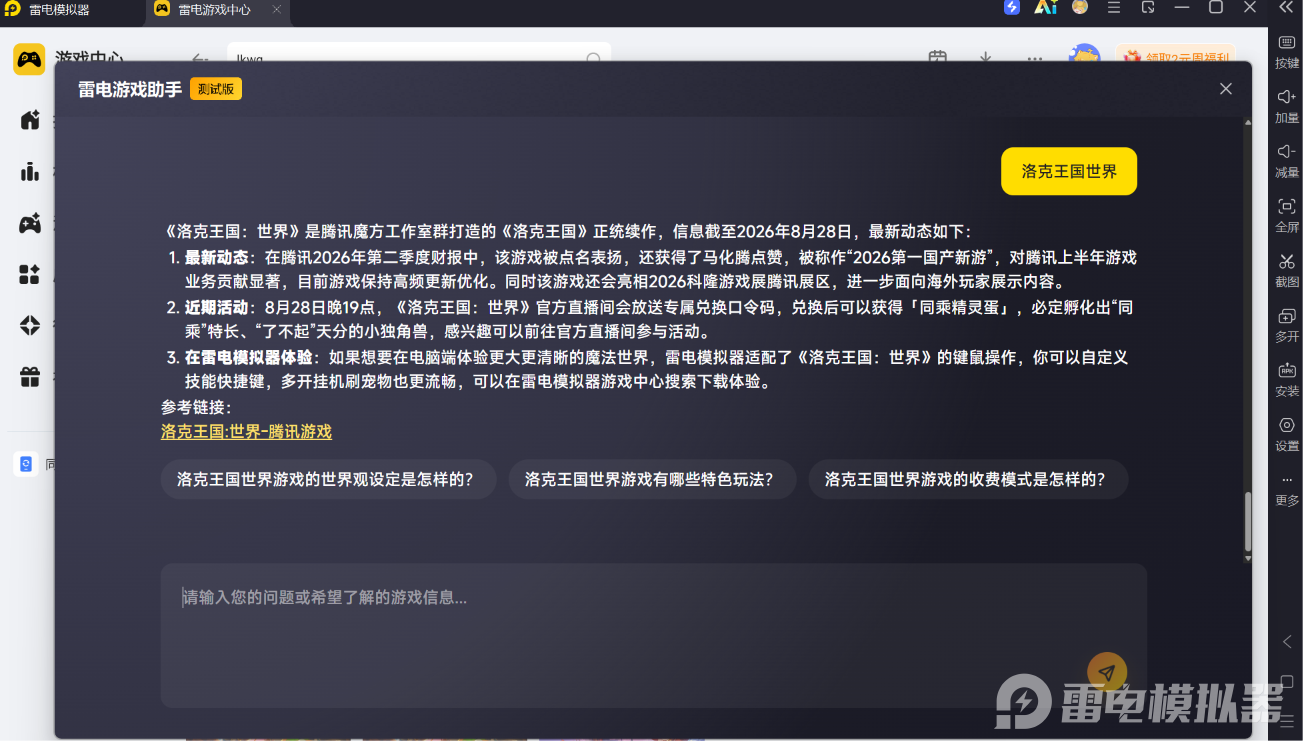Close the 雷电游戏中心 tab
The width and height of the screenshot is (1303, 741).
click(277, 9)
